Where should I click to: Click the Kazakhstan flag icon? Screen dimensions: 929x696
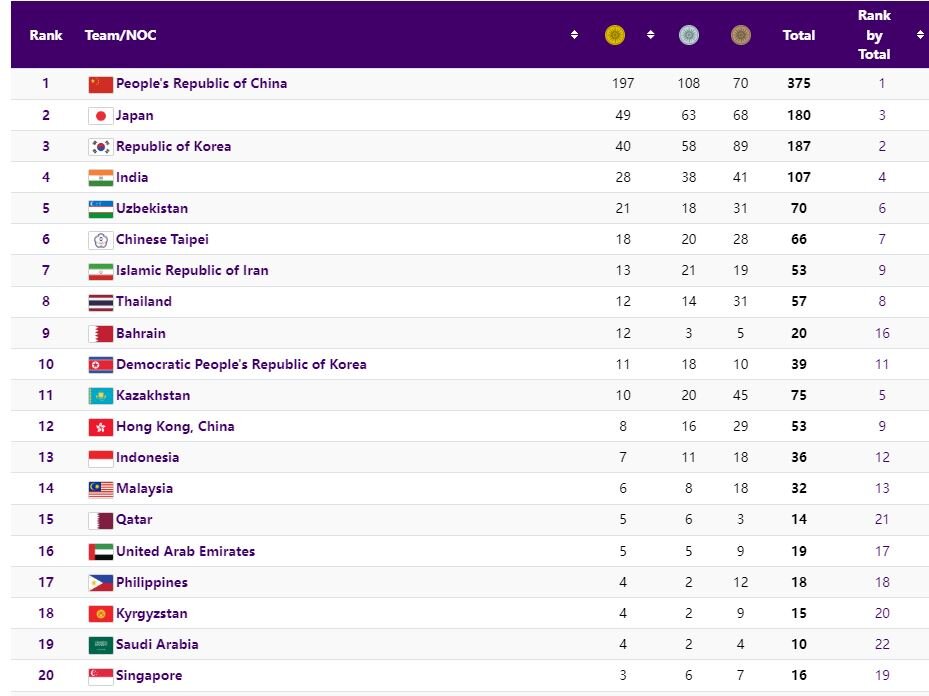tap(100, 396)
